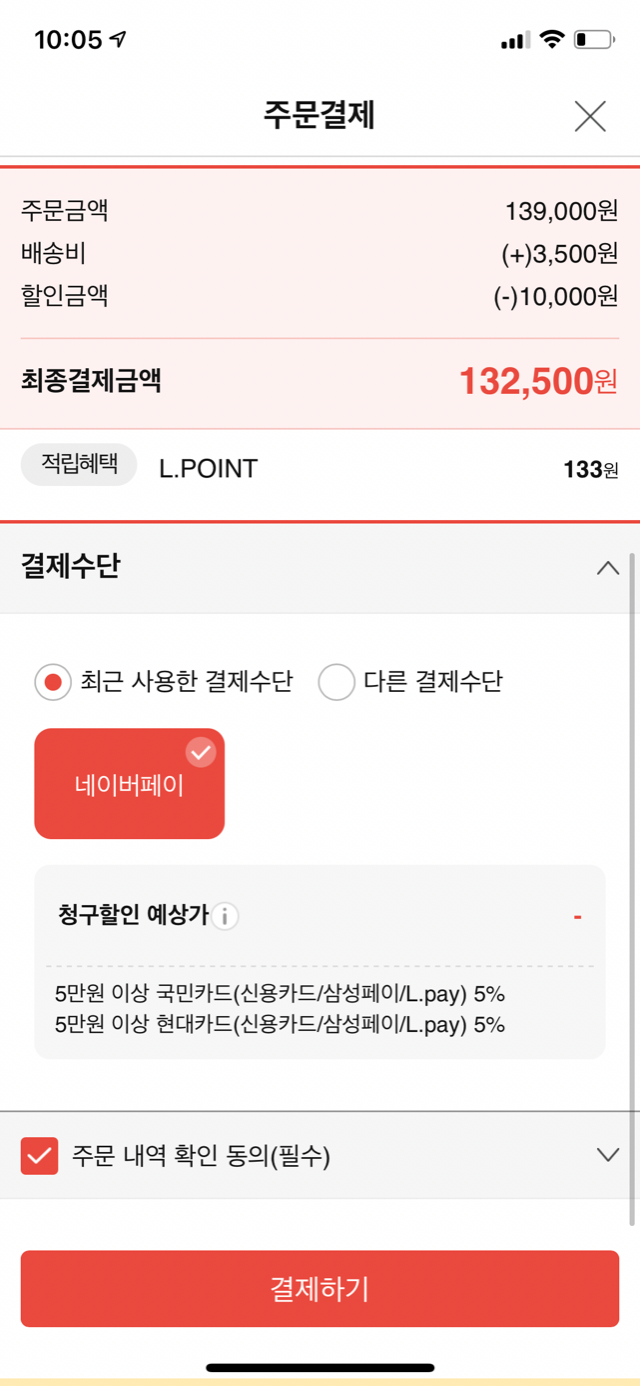Tap the Wi-Fi icon in status bar
The height and width of the screenshot is (1386, 640).
tap(551, 39)
